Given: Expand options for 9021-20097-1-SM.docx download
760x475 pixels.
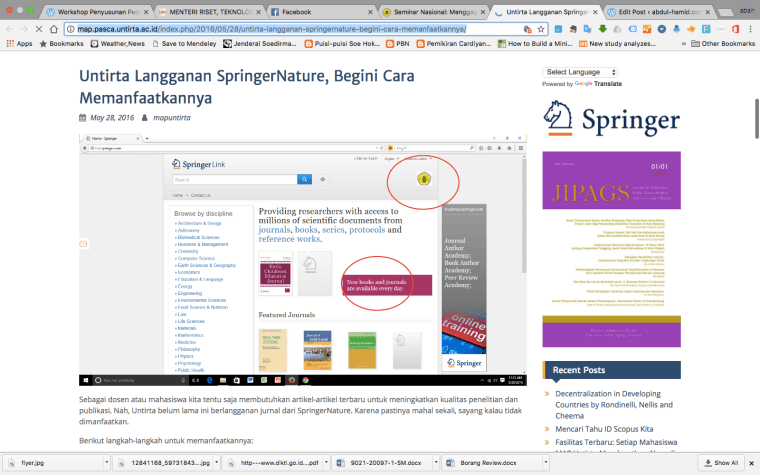Looking at the screenshot, I should point(435,463).
